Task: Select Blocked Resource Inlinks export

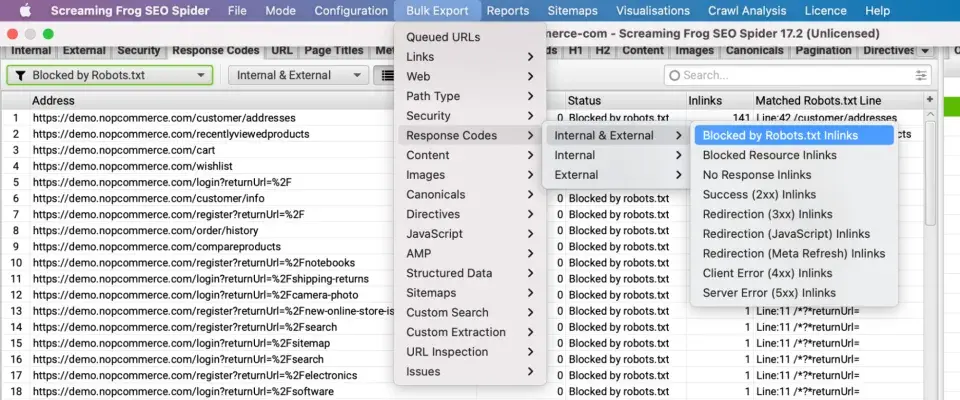Action: (794, 155)
